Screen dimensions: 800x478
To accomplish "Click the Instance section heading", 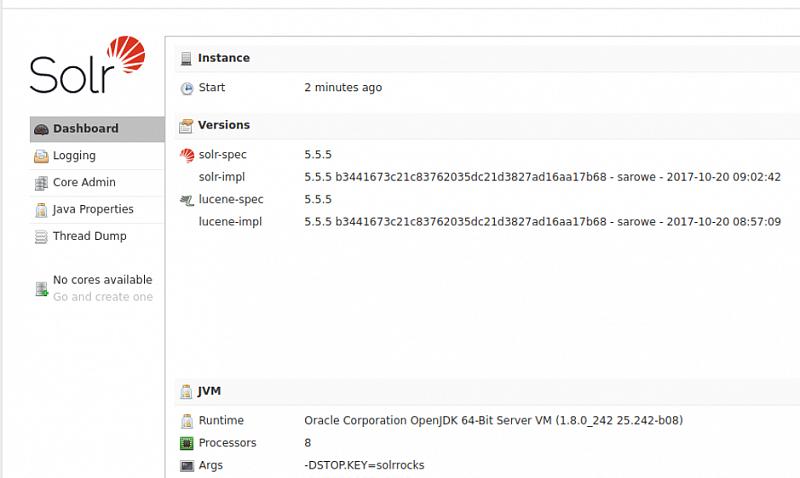I will (224, 58).
